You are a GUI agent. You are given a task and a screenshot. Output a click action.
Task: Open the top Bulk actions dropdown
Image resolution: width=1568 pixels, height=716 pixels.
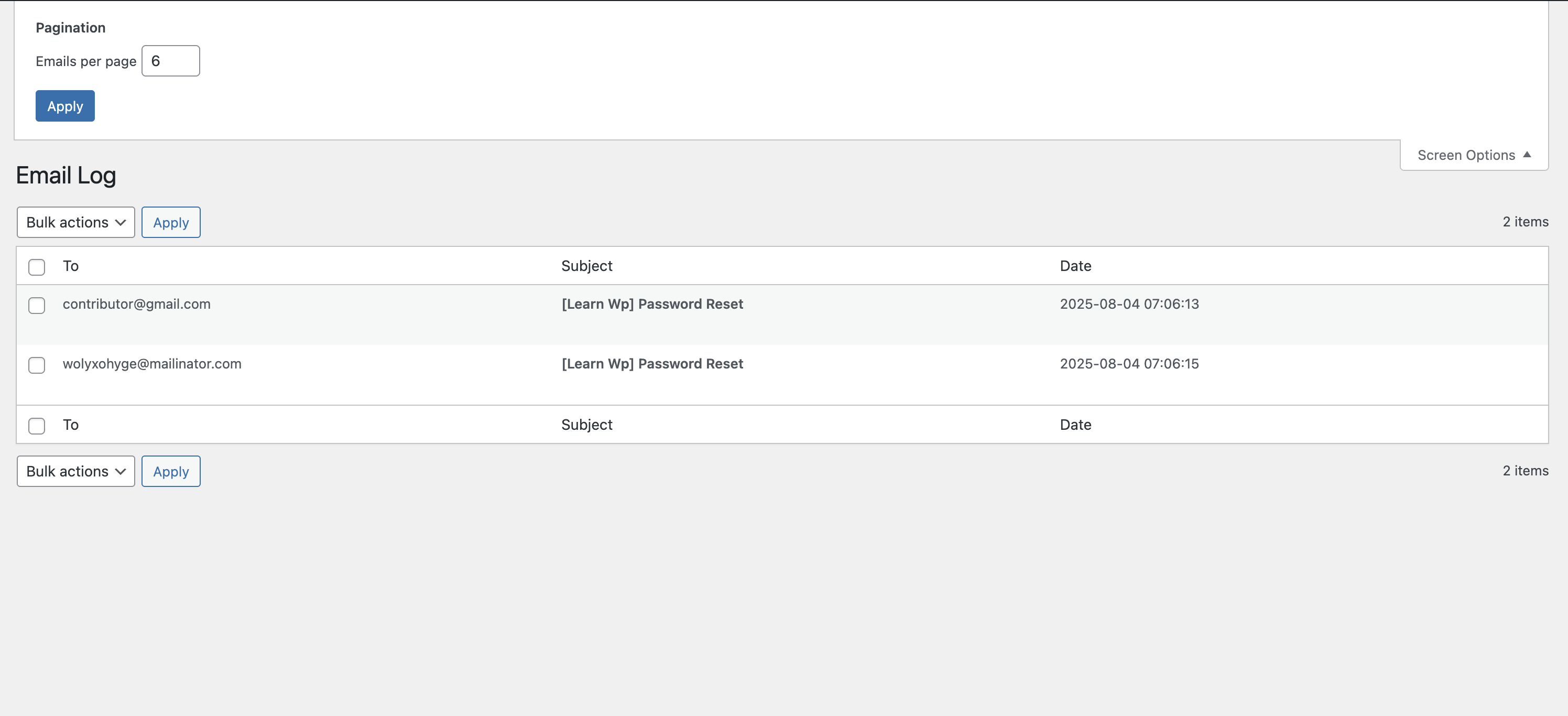[x=75, y=222]
